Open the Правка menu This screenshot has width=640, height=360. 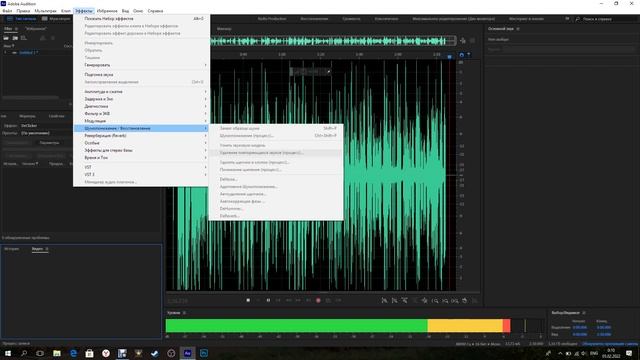click(x=23, y=11)
